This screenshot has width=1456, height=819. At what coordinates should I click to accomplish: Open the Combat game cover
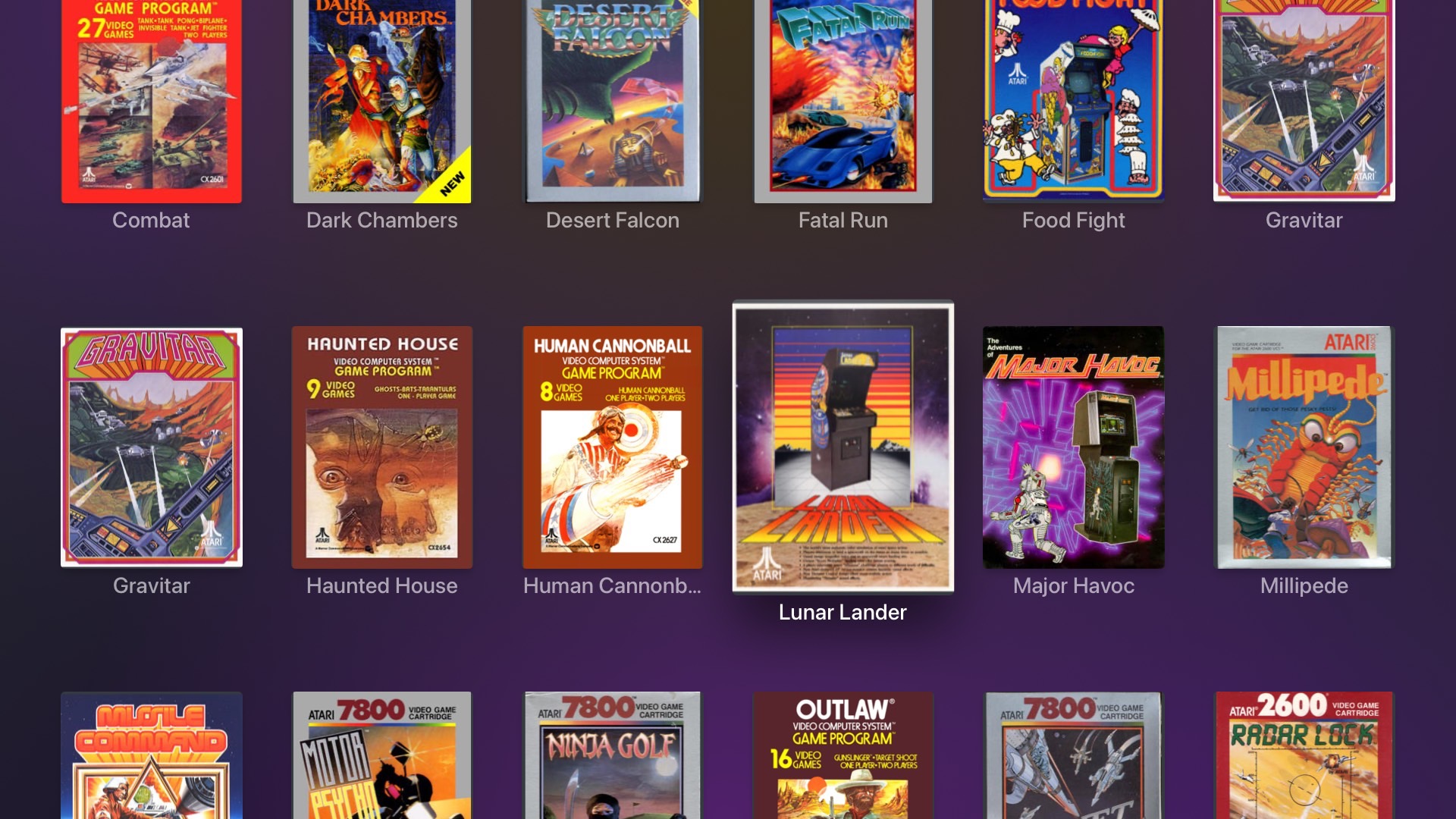(x=152, y=102)
